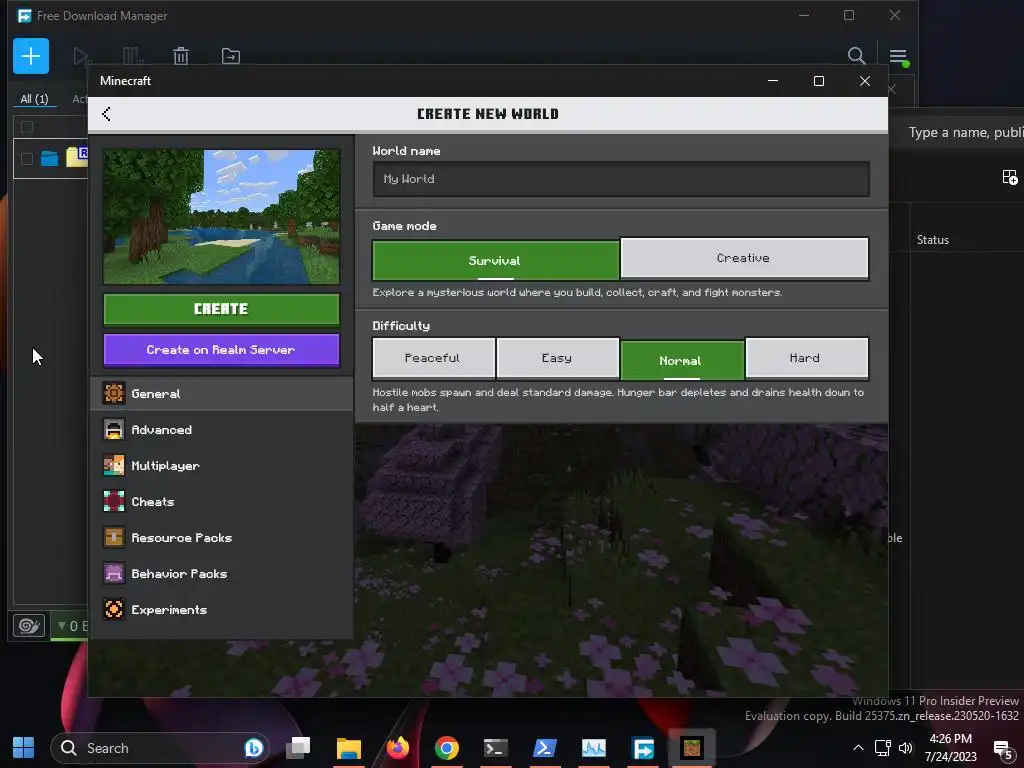Open the Multiplayer settings section

pyautogui.click(x=221, y=466)
